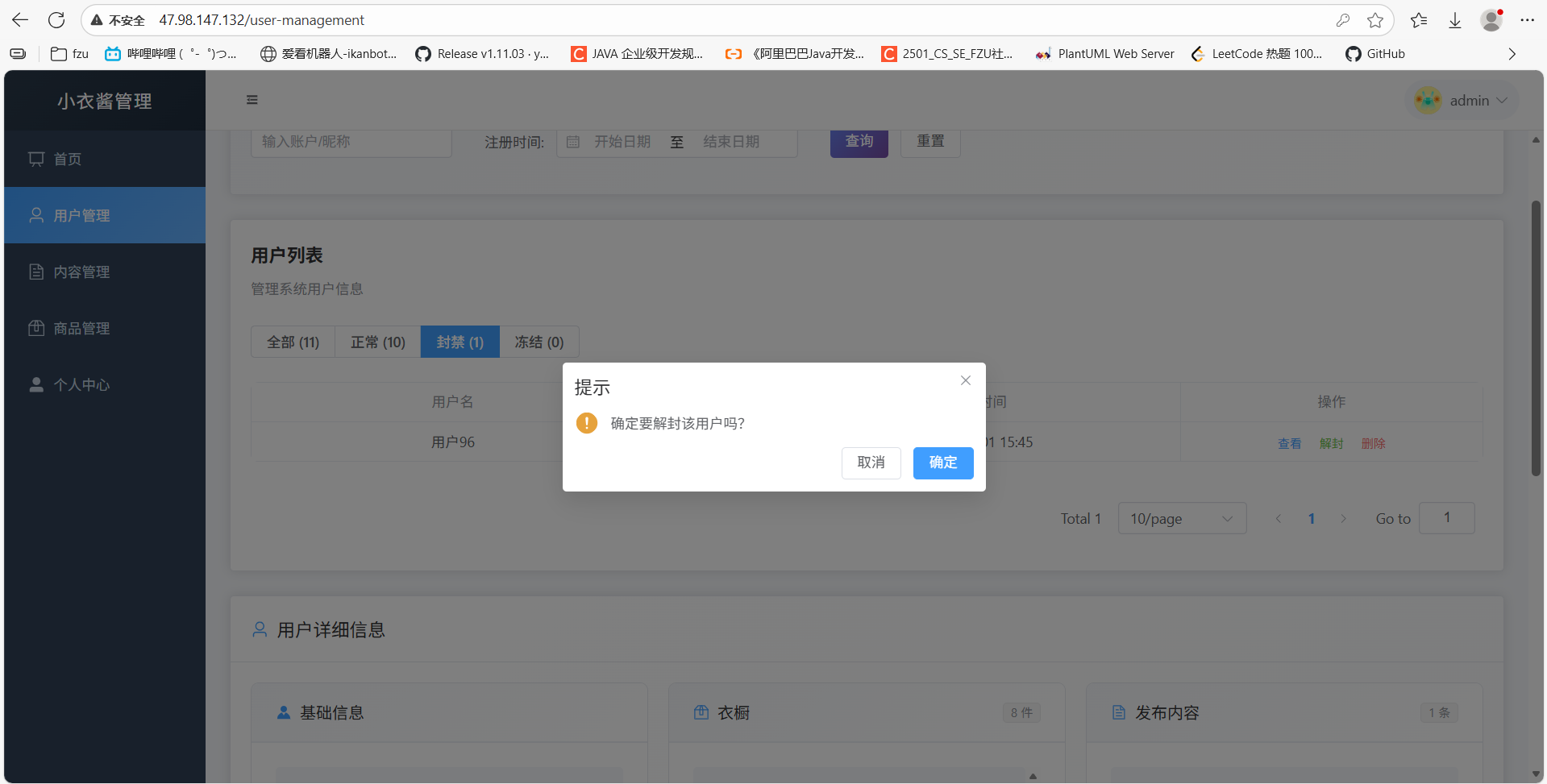Image resolution: width=1547 pixels, height=784 pixels.
Task: Open the 2501_CS_SE_FZU社 bookmark
Action: pos(947,54)
